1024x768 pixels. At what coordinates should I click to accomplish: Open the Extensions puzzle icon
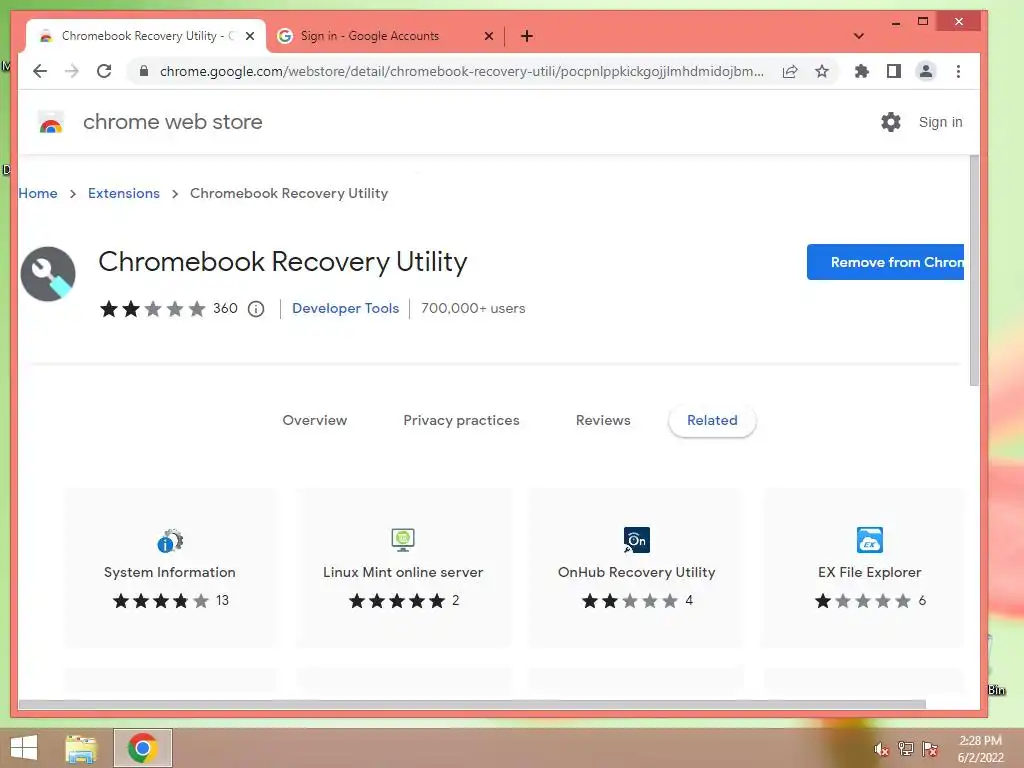pyautogui.click(x=861, y=71)
